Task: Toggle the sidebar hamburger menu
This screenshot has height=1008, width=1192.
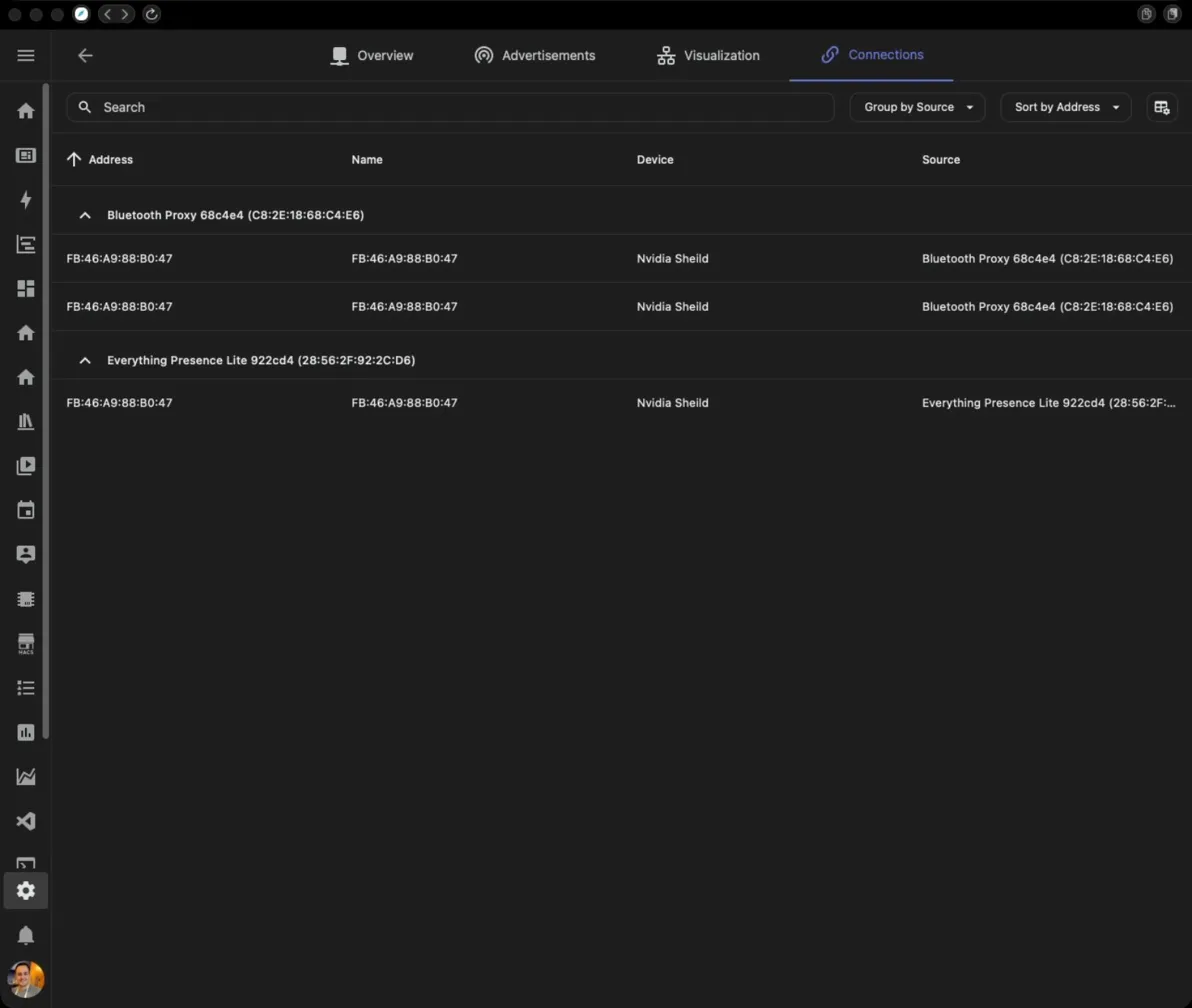Action: (x=26, y=55)
